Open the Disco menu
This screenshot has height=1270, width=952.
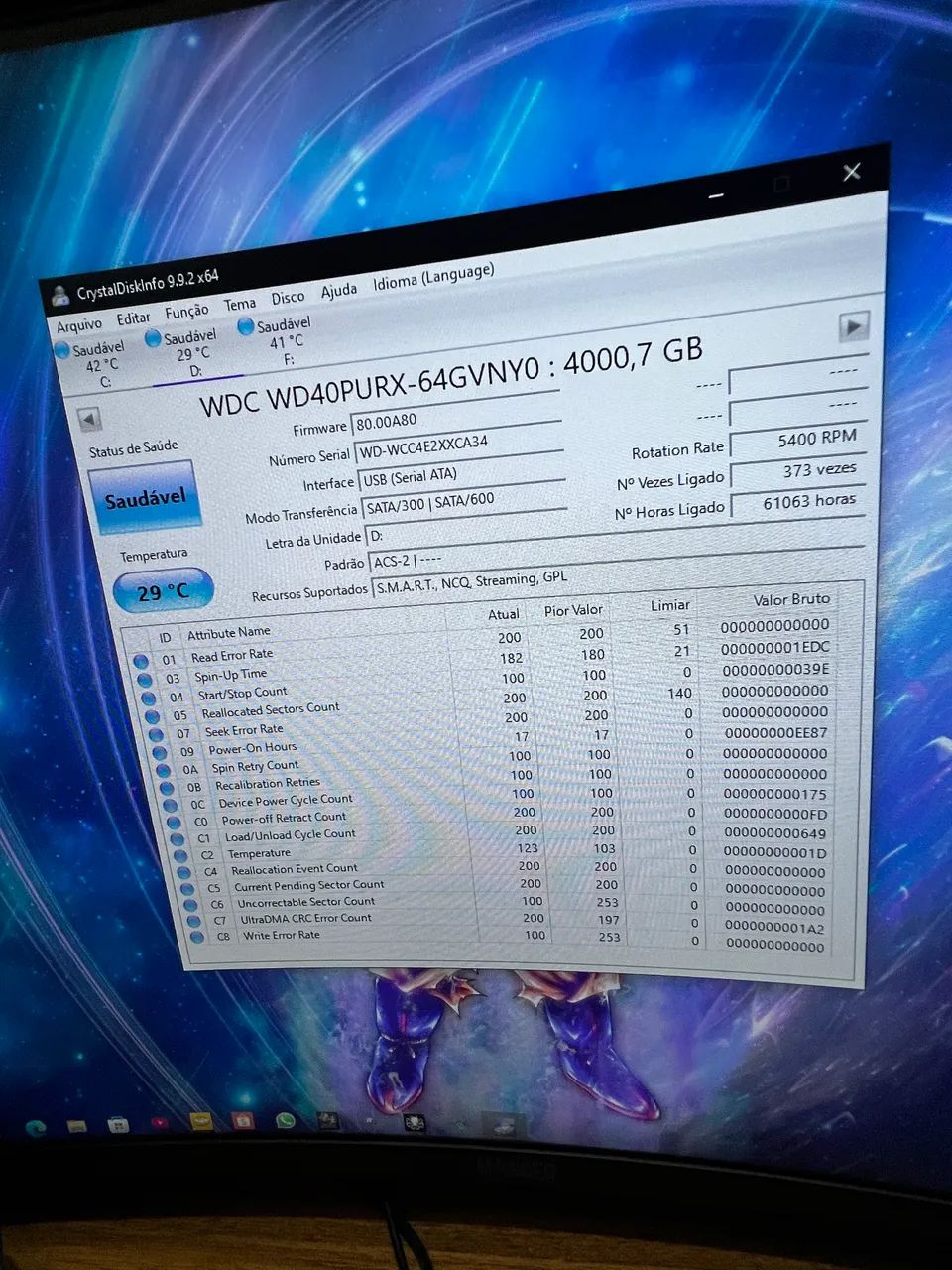(288, 298)
